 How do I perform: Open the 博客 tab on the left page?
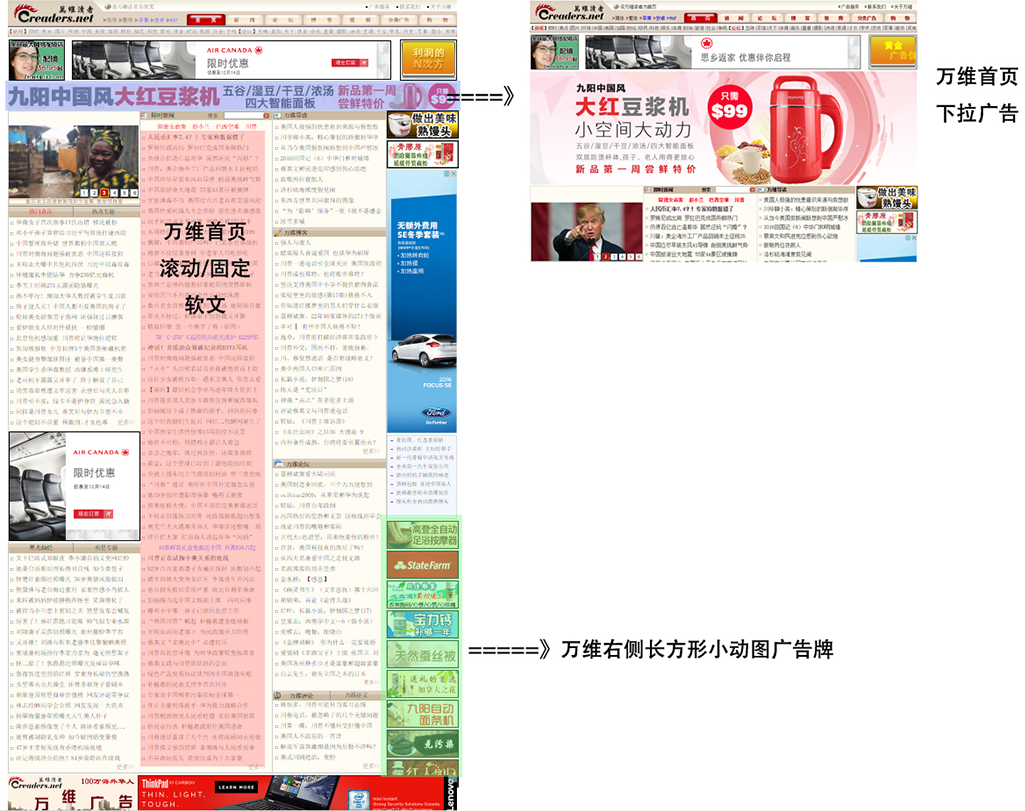(321, 20)
